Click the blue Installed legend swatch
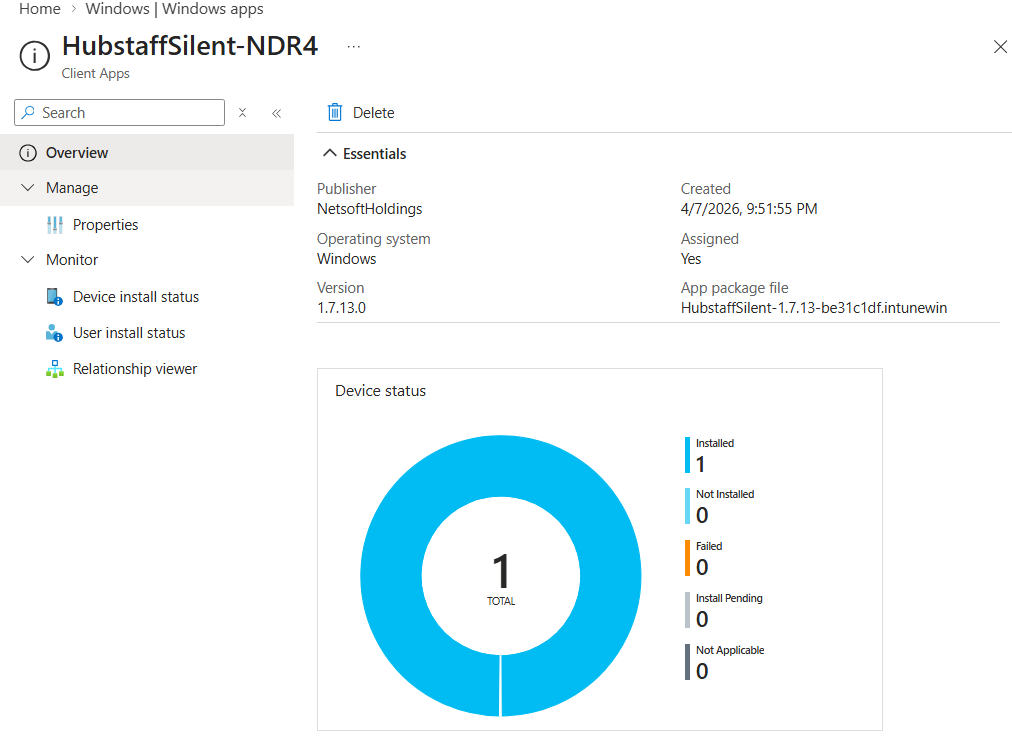Viewport: 1012px width, 754px height. pos(687,454)
